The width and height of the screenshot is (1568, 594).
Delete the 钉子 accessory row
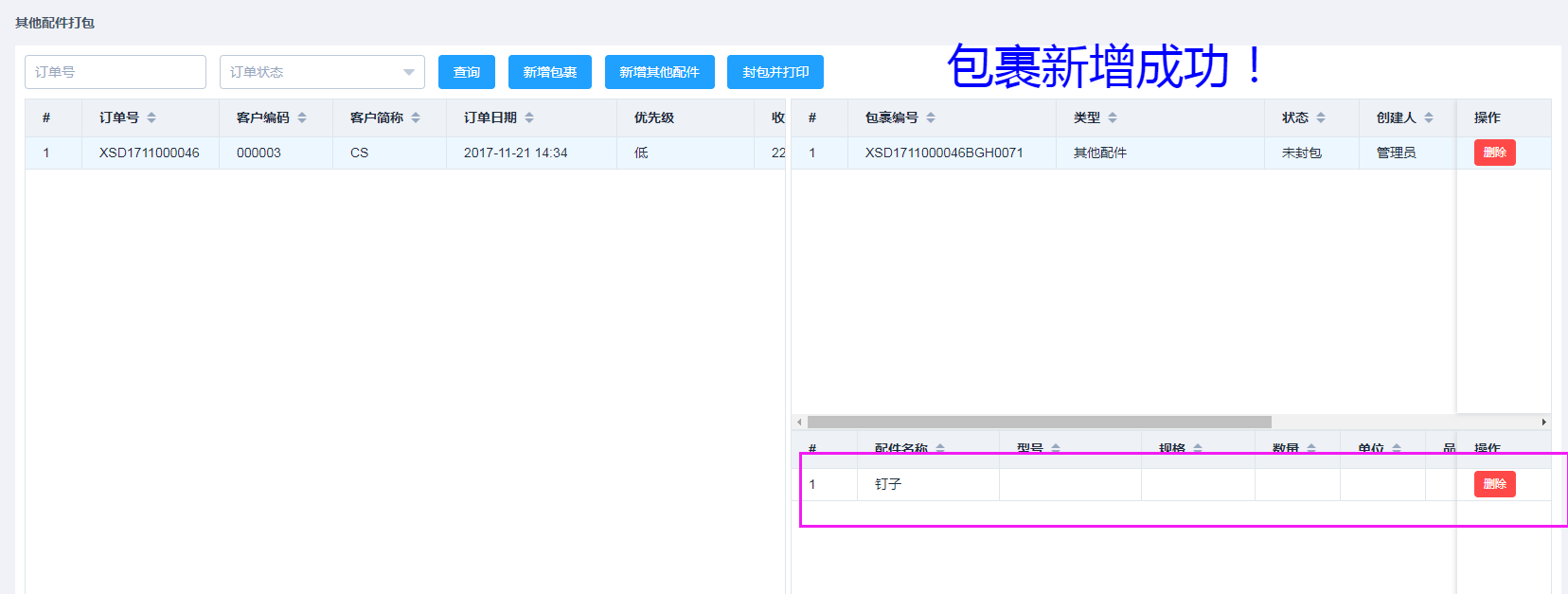[x=1494, y=484]
